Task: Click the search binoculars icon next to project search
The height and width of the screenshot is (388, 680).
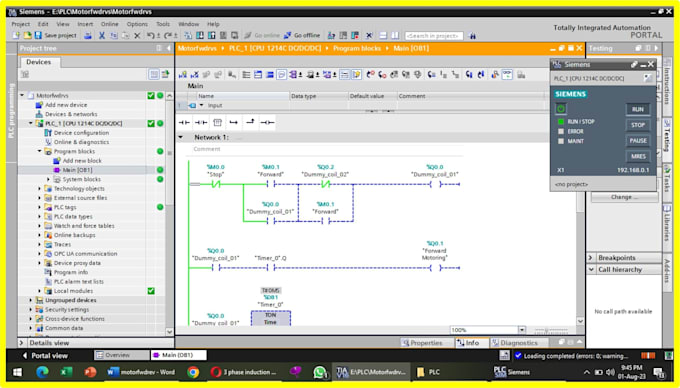Action: [x=472, y=36]
